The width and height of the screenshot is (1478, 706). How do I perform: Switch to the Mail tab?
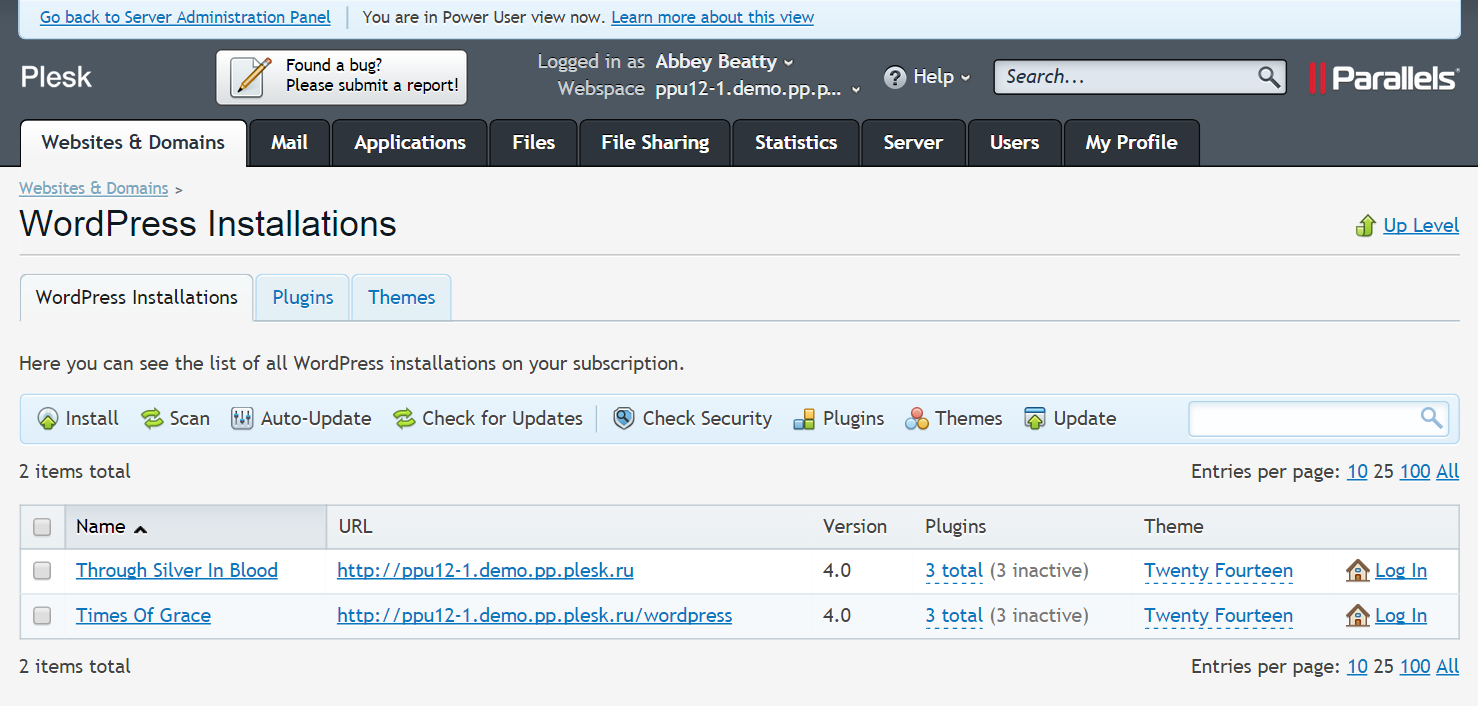[289, 143]
